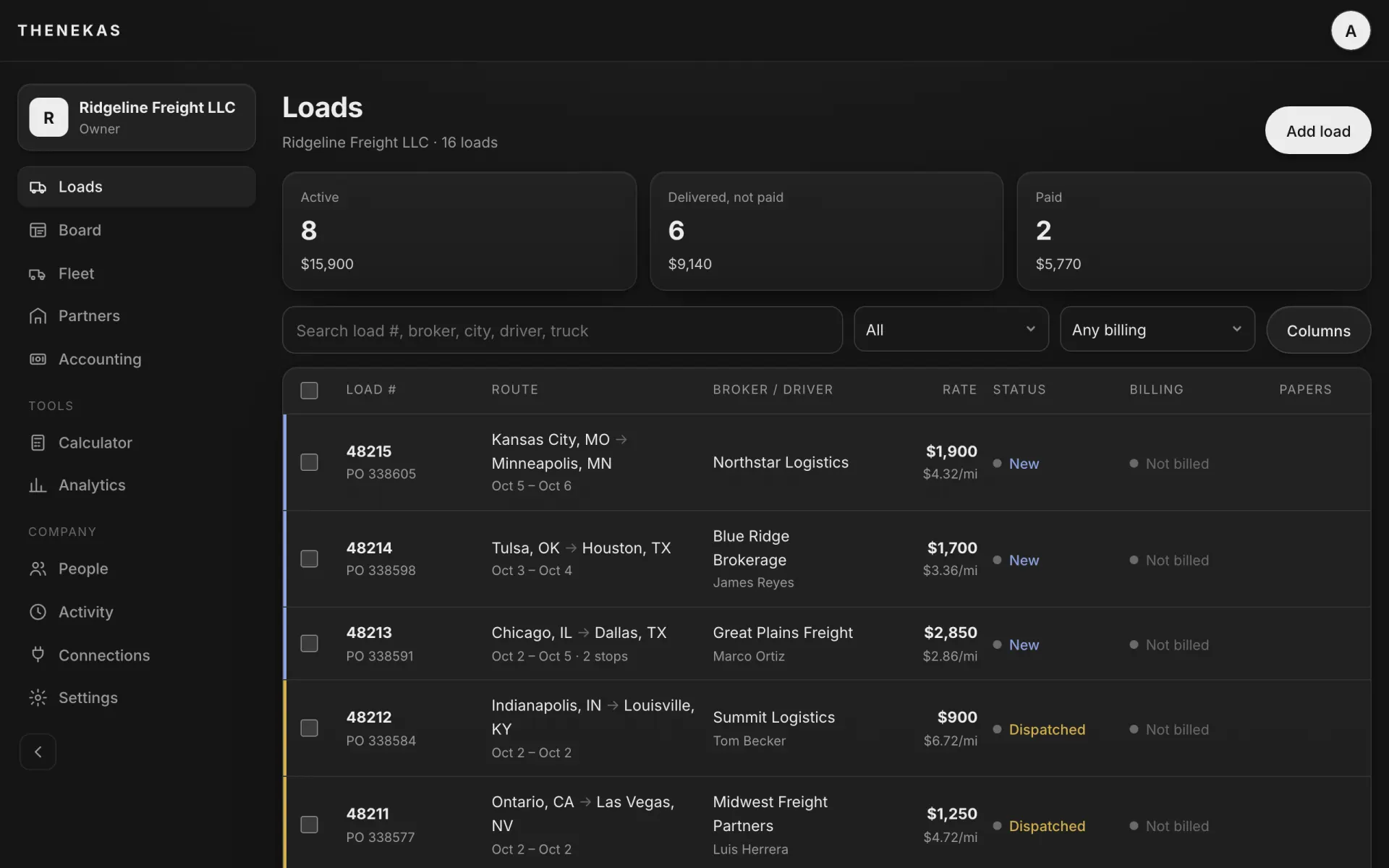
Task: Click Dispatched status for load 48212
Action: pos(1047,729)
